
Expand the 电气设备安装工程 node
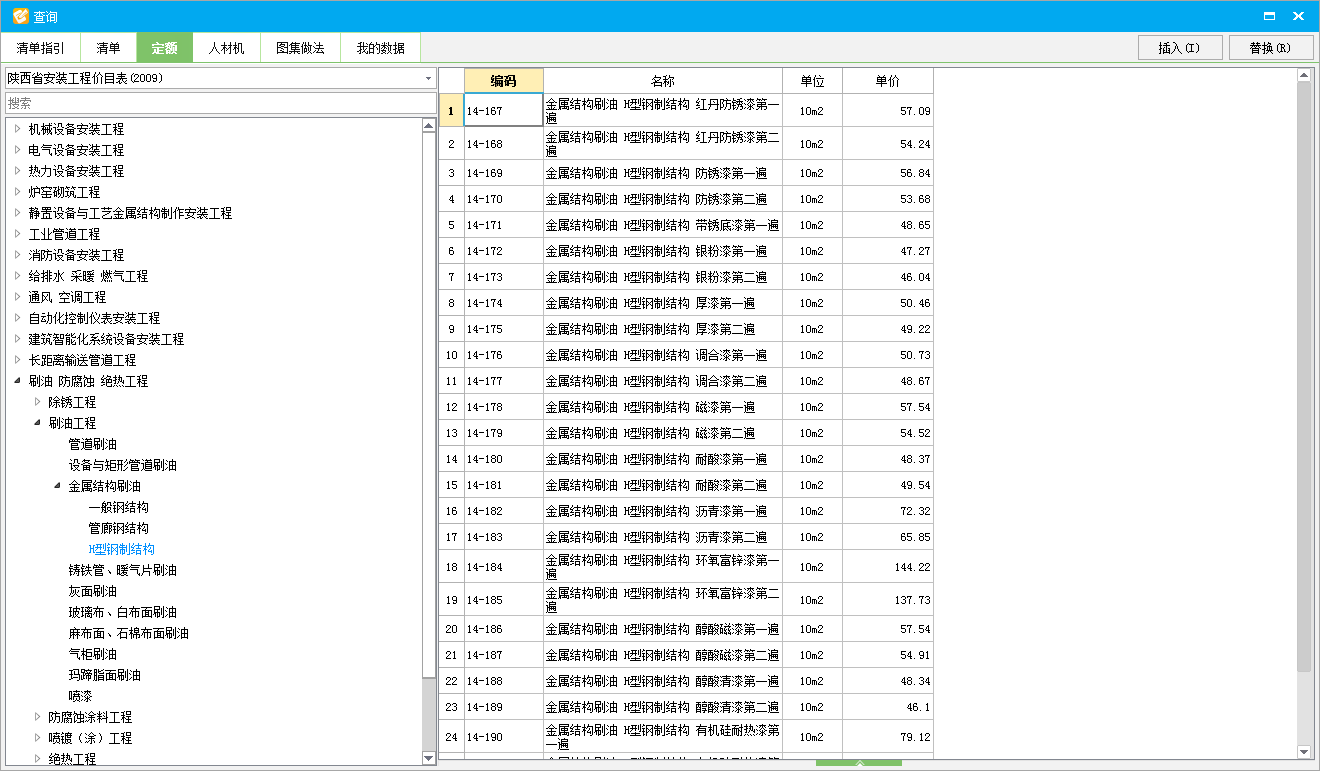(x=17, y=150)
